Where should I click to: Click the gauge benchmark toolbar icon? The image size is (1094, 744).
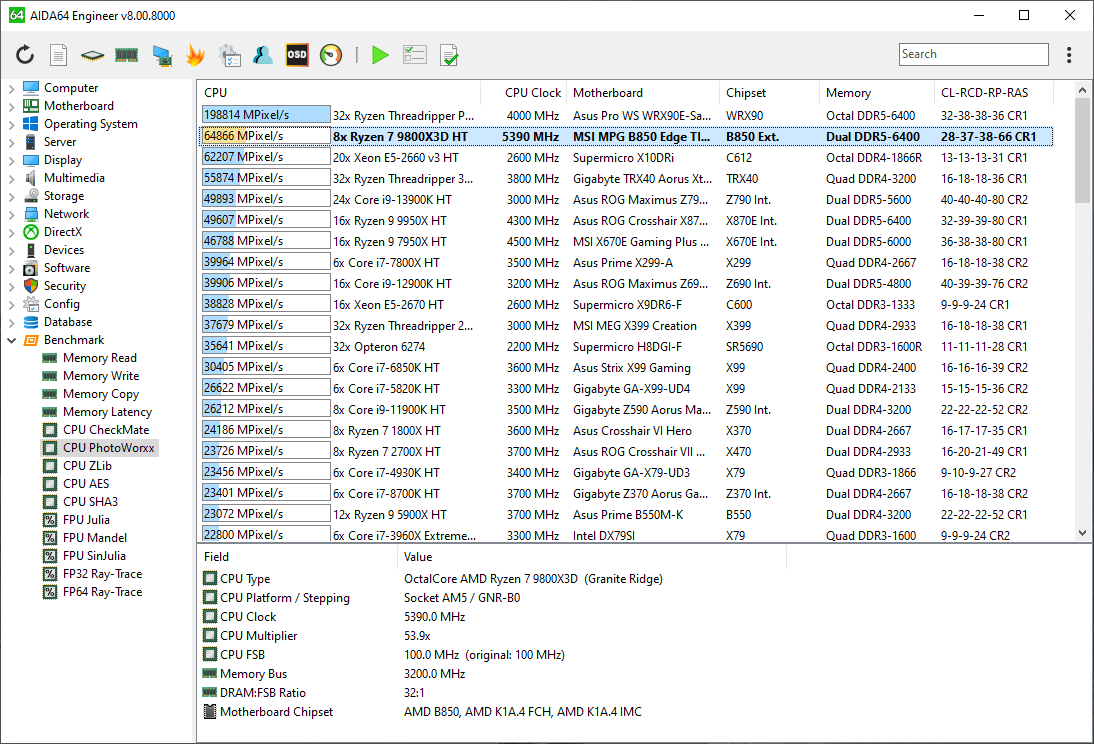331,54
